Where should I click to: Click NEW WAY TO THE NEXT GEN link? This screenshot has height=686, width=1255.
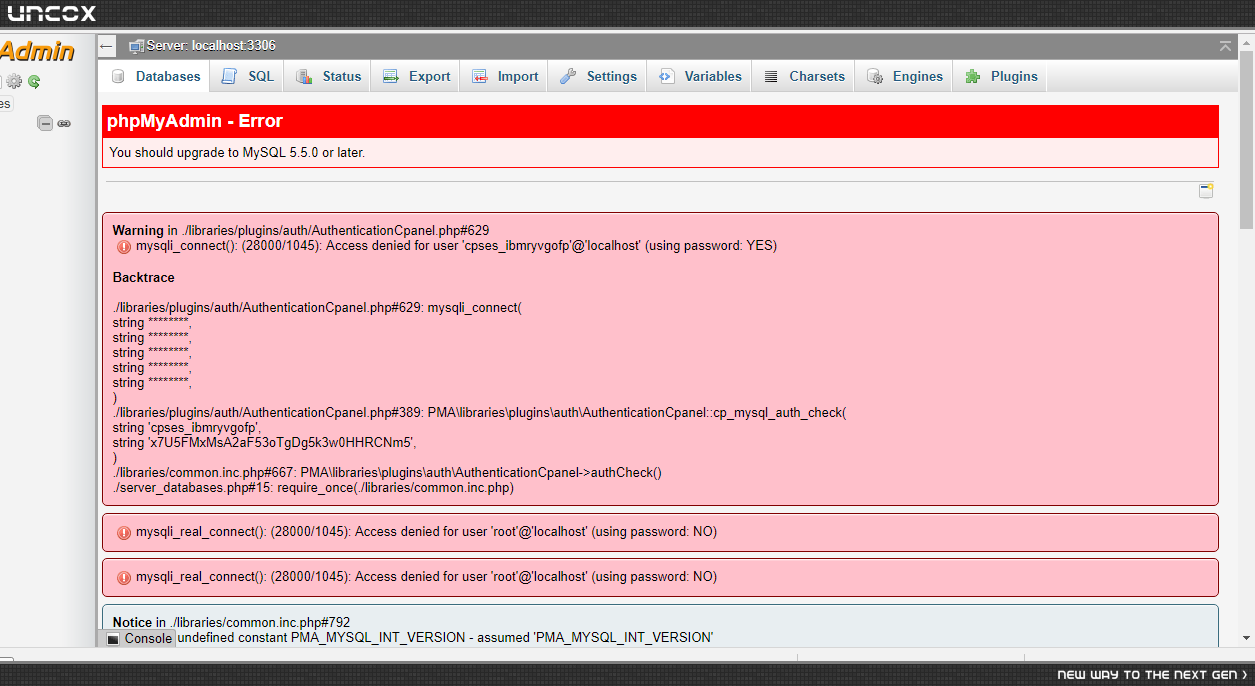(1152, 675)
